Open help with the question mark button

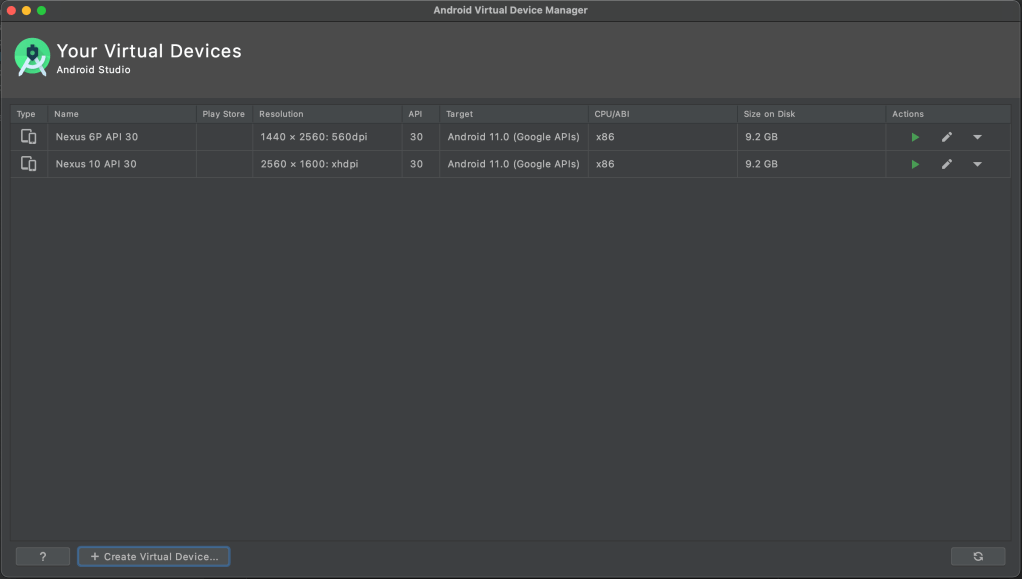click(43, 556)
